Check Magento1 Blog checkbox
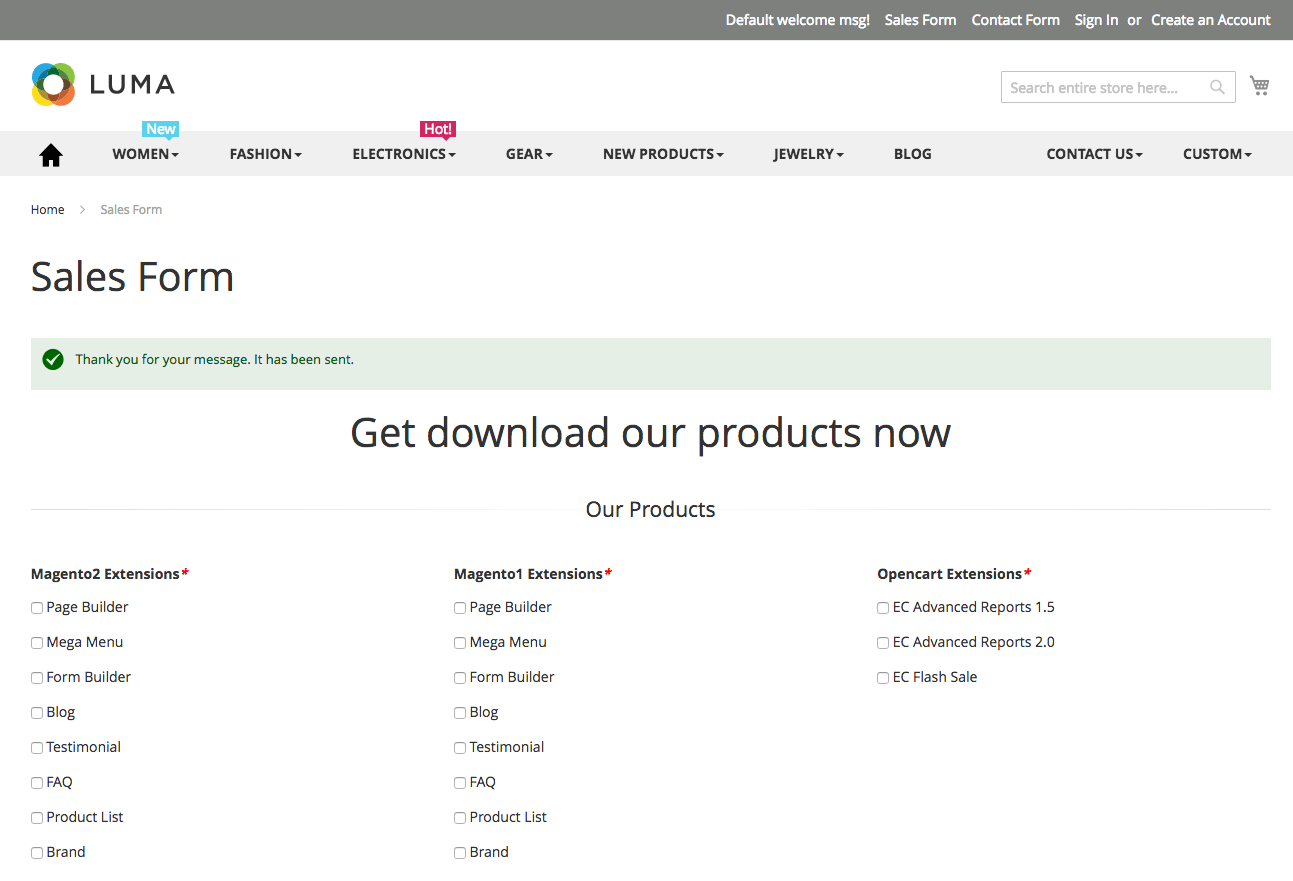1293x881 pixels. point(460,713)
